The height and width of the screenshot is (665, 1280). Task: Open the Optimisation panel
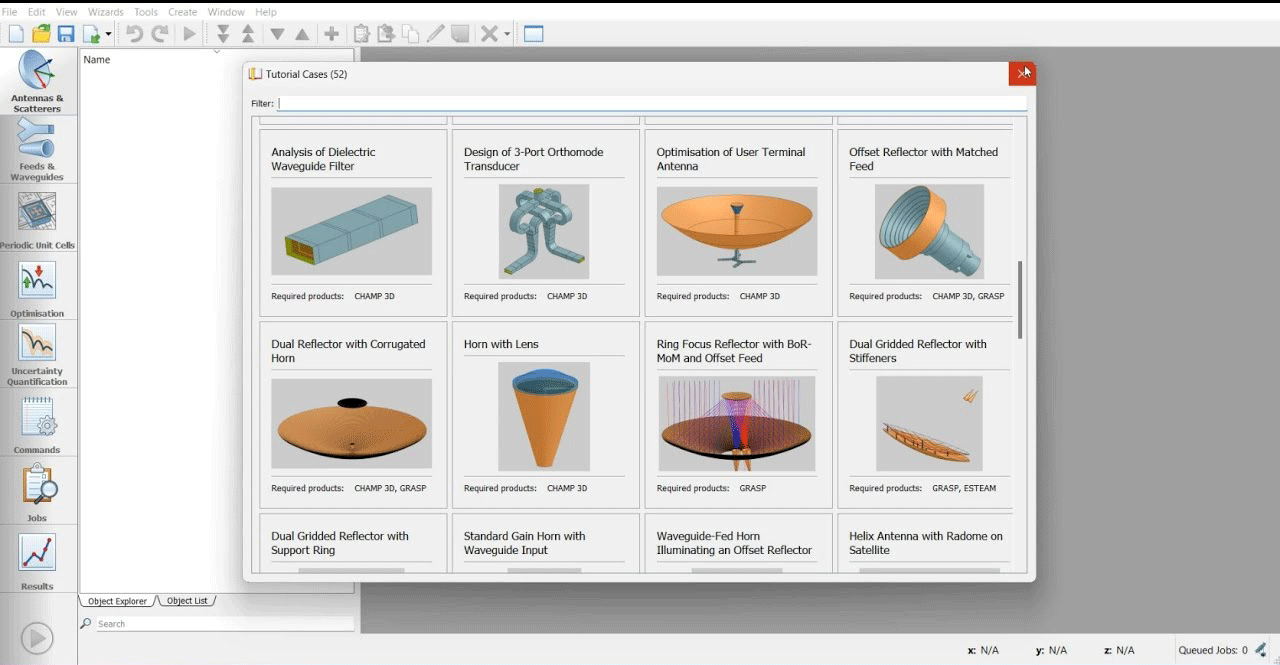37,288
